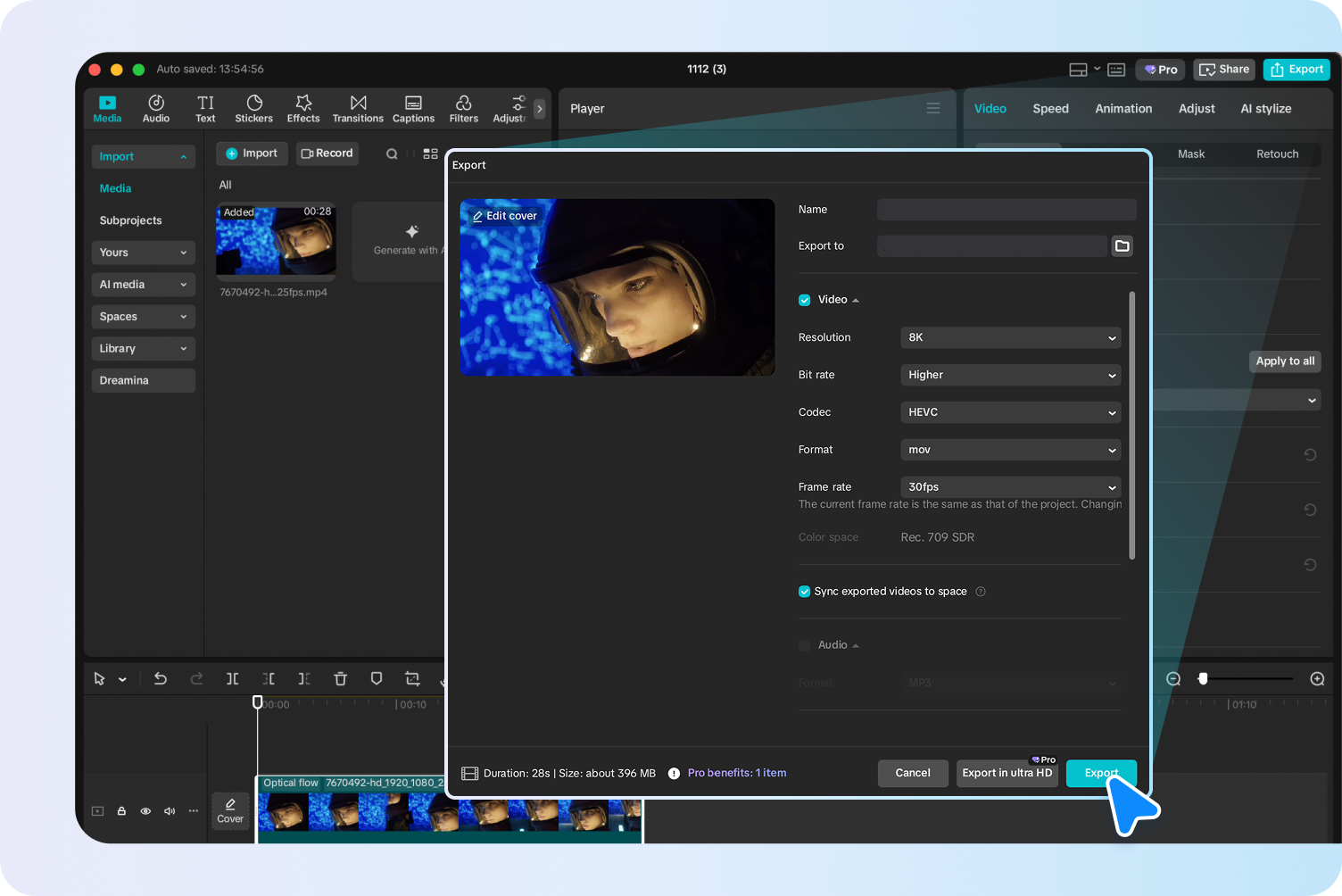Click the undo arrow in timeline toolbar
This screenshot has height=896, width=1342.
pos(161,679)
